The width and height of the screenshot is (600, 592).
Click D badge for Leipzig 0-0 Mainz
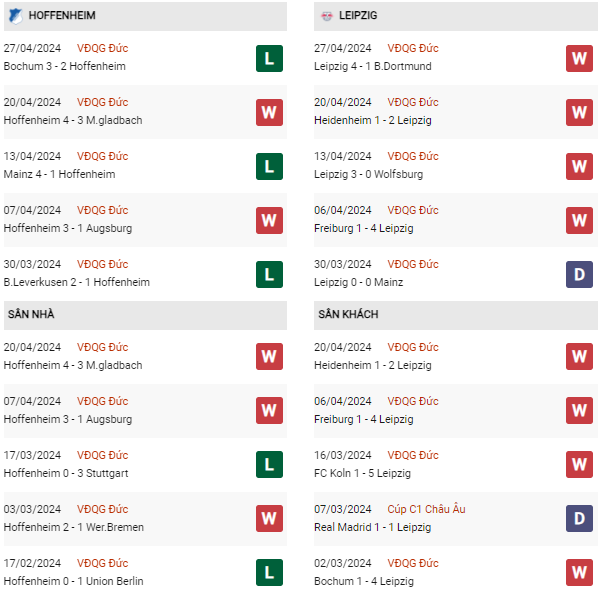click(579, 274)
